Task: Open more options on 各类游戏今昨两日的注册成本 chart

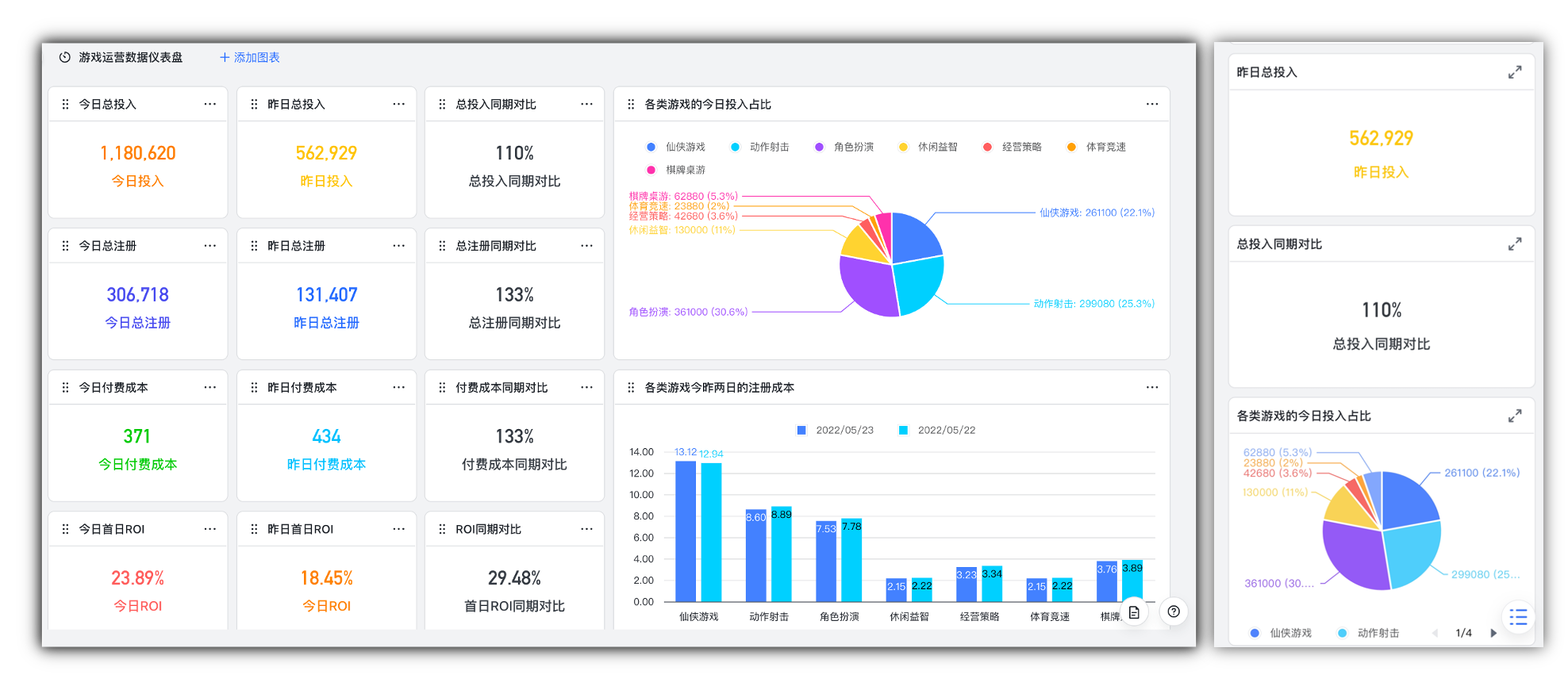Action: [1152, 387]
